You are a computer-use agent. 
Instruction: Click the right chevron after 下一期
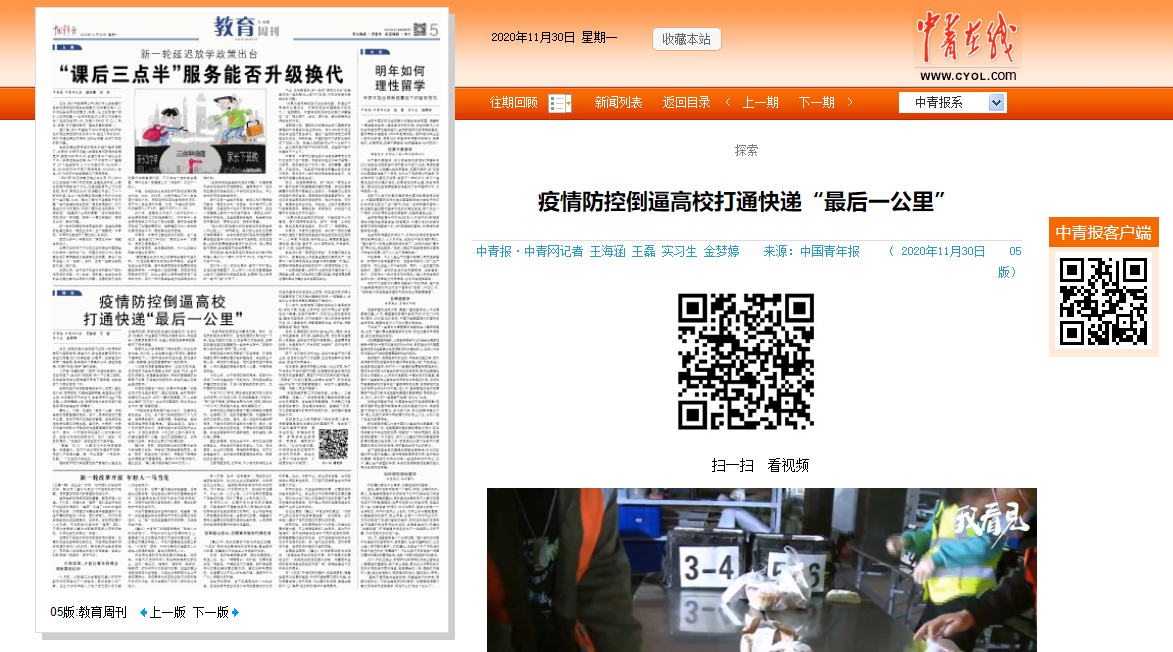[x=850, y=102]
